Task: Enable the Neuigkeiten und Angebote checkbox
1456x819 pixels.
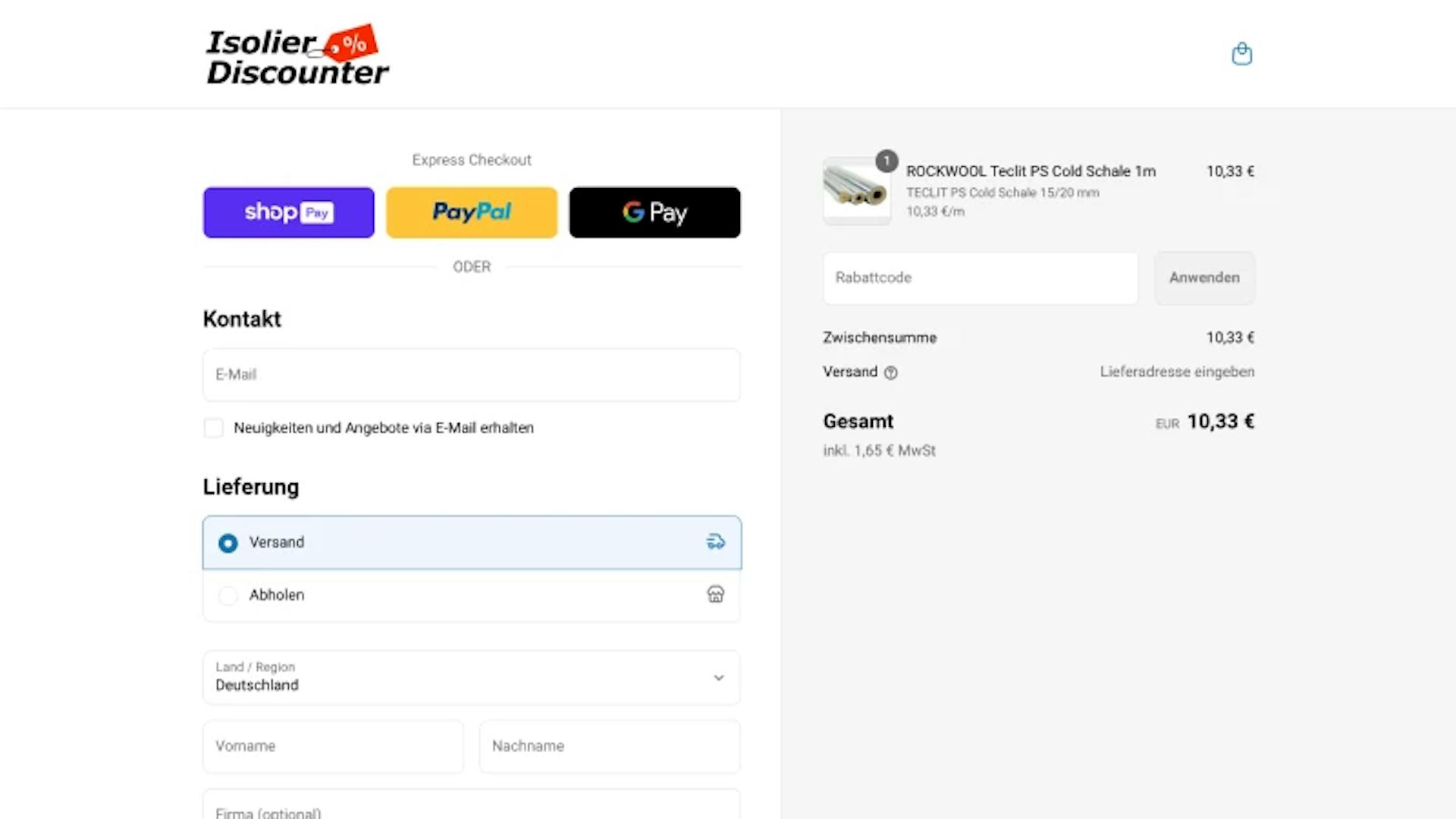Action: click(x=213, y=428)
